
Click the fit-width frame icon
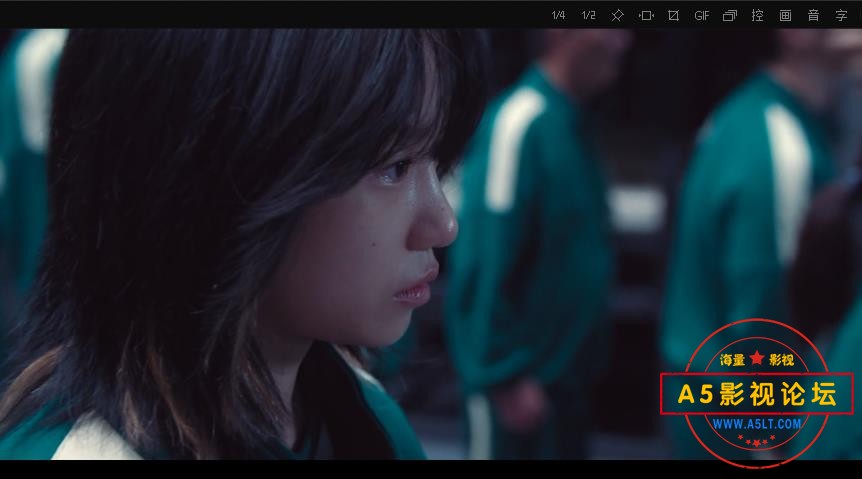(x=646, y=15)
